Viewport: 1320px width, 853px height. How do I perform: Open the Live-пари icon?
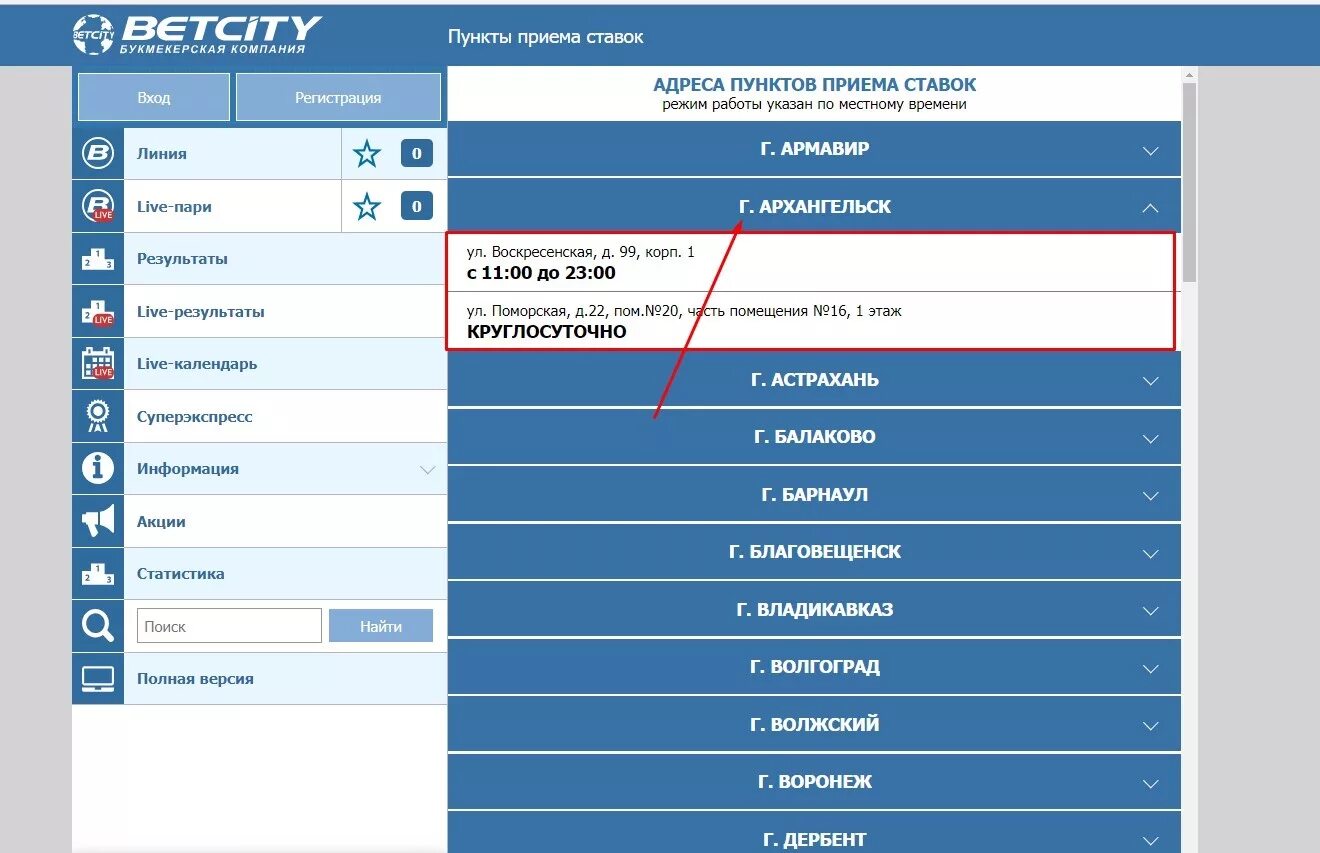pyautogui.click(x=98, y=207)
